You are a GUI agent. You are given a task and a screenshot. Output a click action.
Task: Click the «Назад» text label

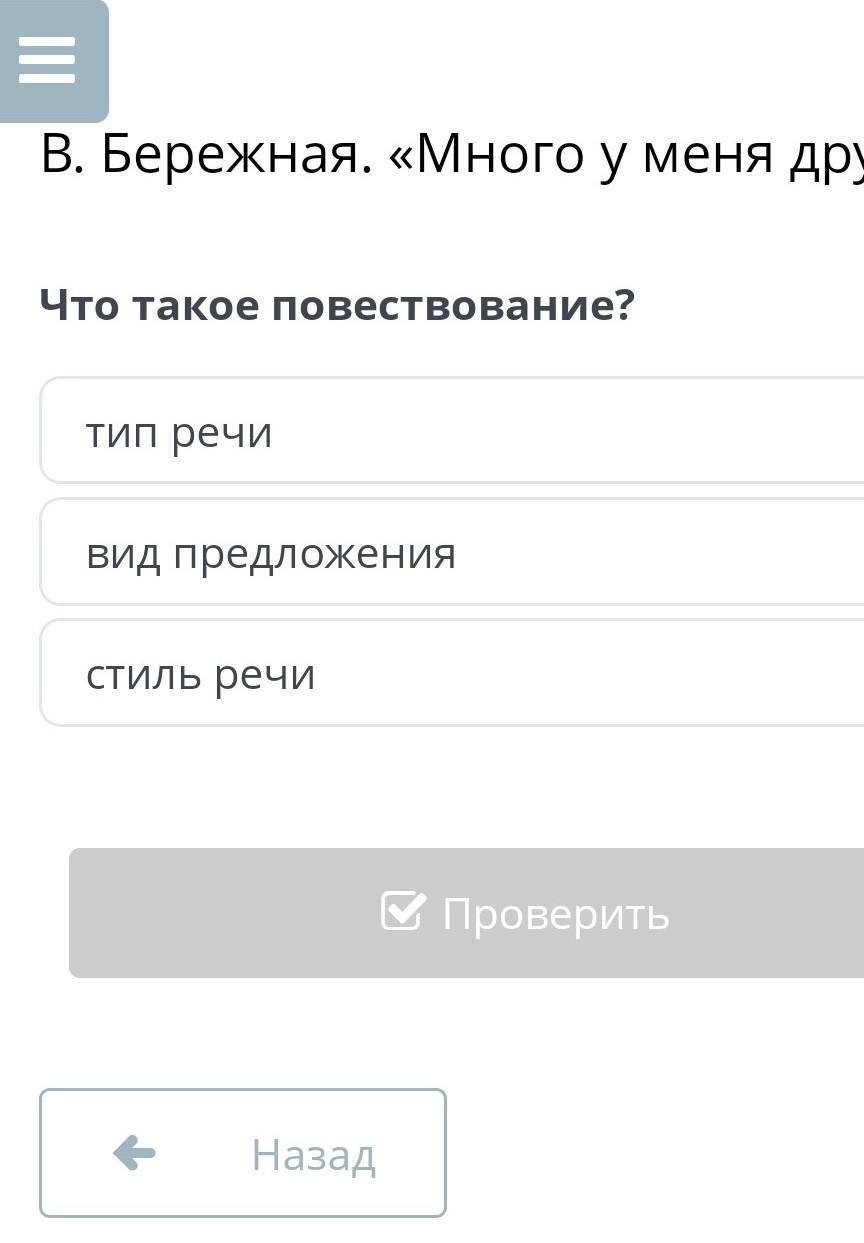[x=313, y=1155]
